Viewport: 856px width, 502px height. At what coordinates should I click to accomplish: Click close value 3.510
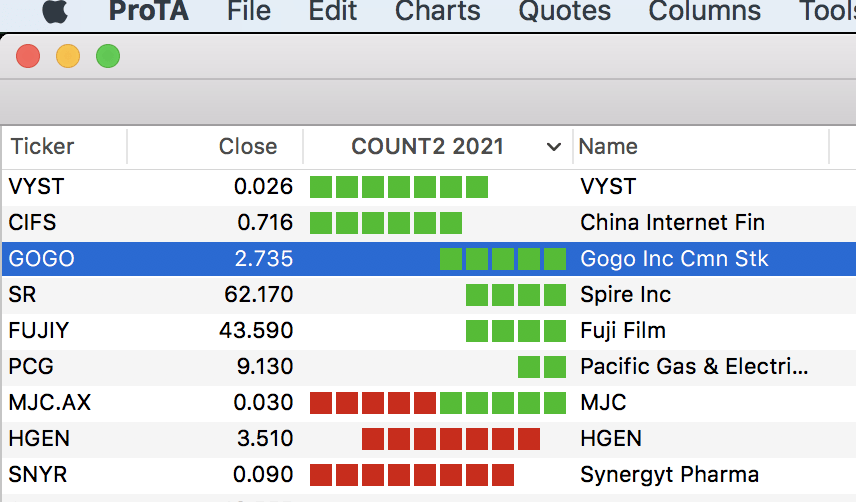click(265, 439)
